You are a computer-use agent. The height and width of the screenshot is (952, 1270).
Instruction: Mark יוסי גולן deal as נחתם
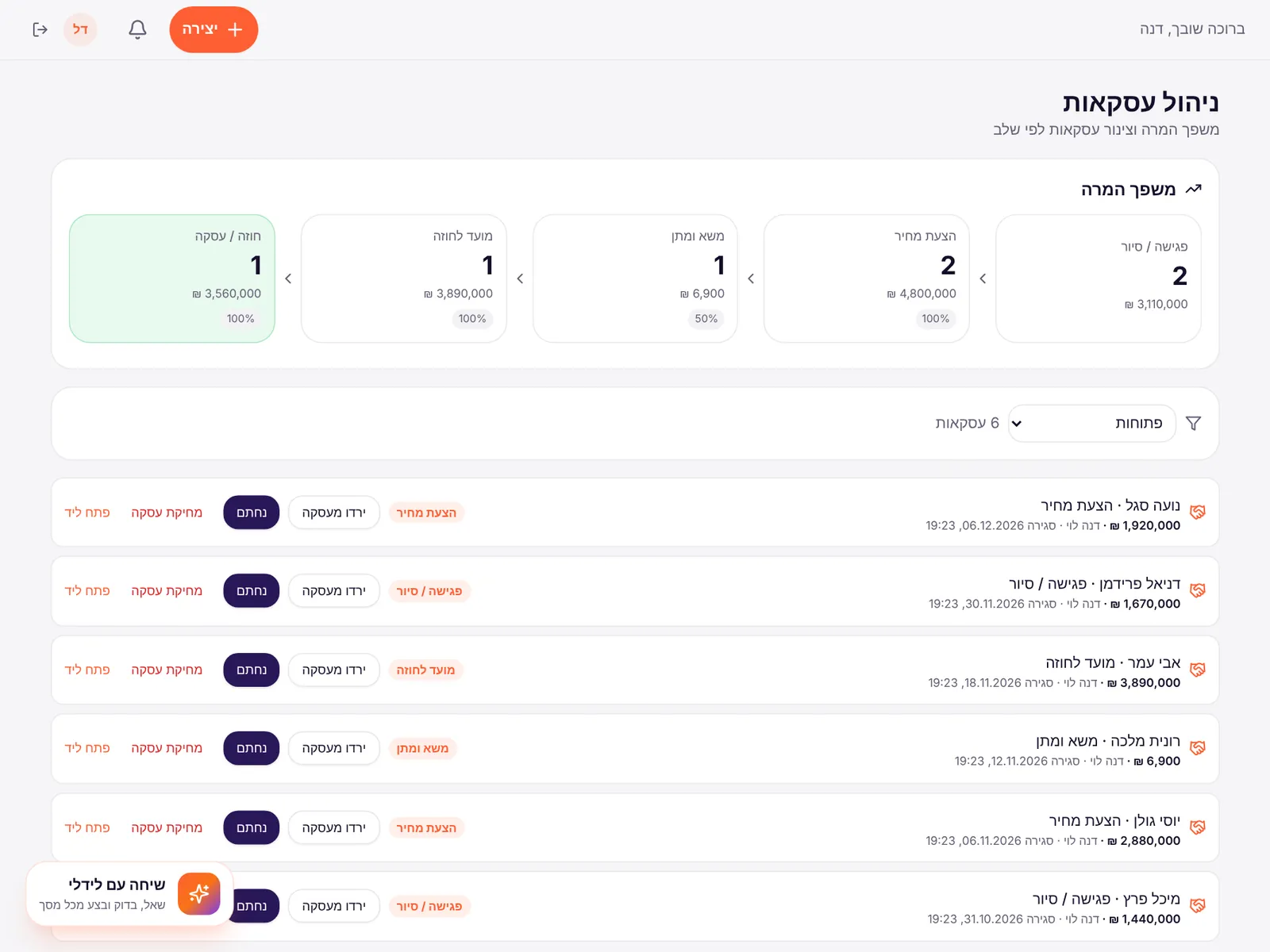[252, 827]
